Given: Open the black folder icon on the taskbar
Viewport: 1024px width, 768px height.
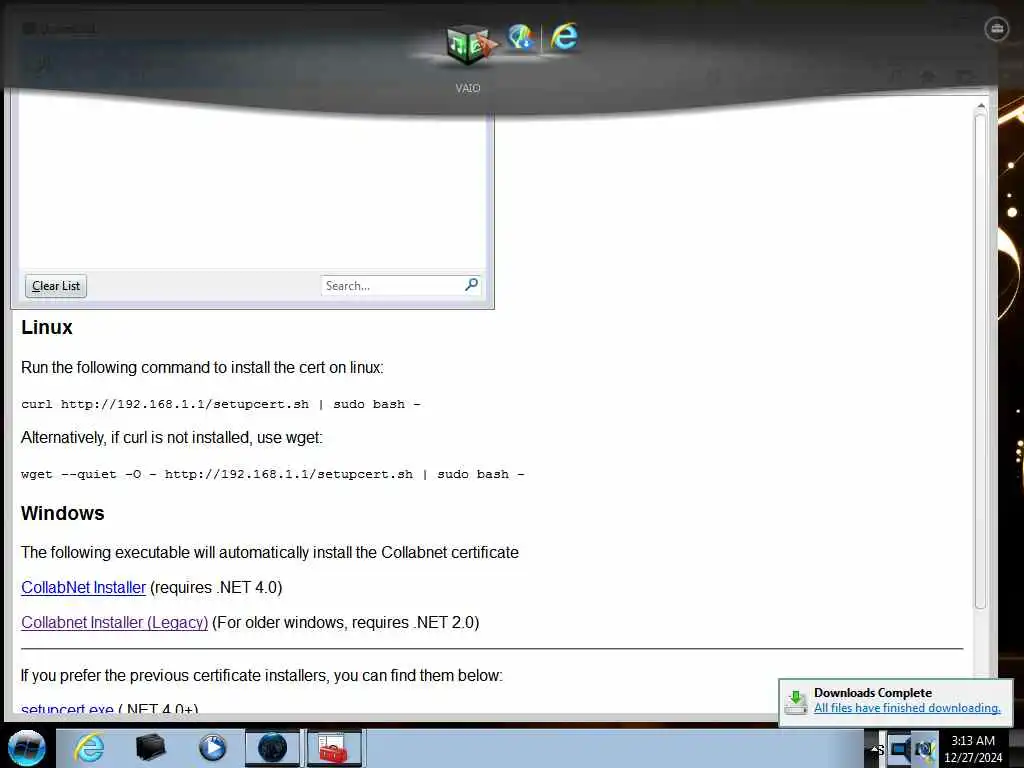Looking at the screenshot, I should coord(150,748).
